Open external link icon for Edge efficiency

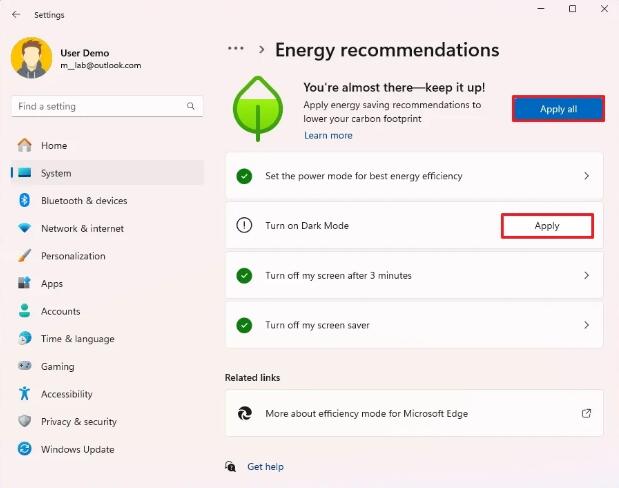pos(586,413)
